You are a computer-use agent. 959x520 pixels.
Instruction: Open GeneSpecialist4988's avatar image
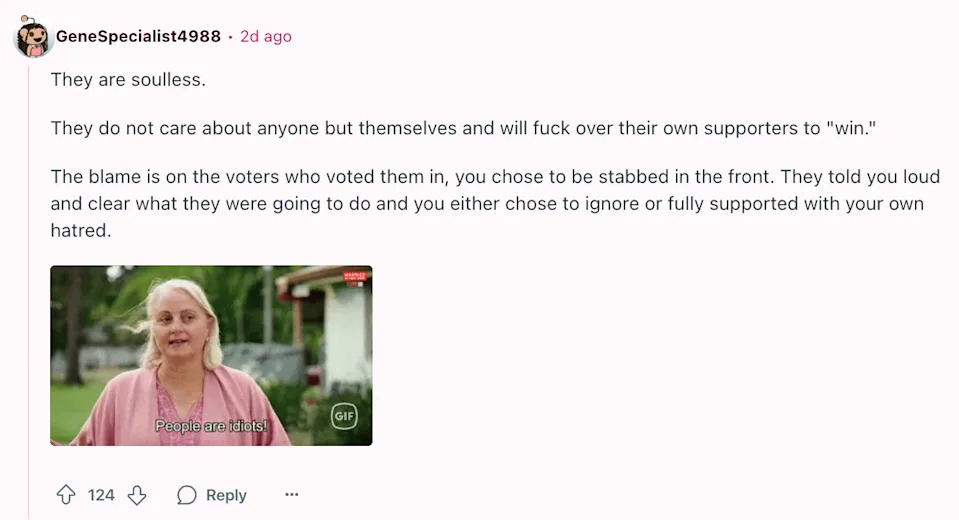tap(32, 37)
